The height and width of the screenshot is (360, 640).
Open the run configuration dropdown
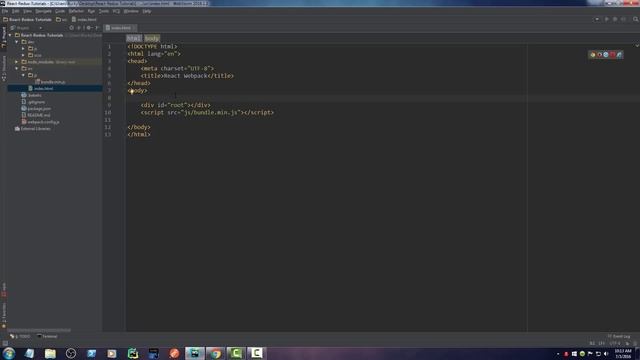[597, 19]
